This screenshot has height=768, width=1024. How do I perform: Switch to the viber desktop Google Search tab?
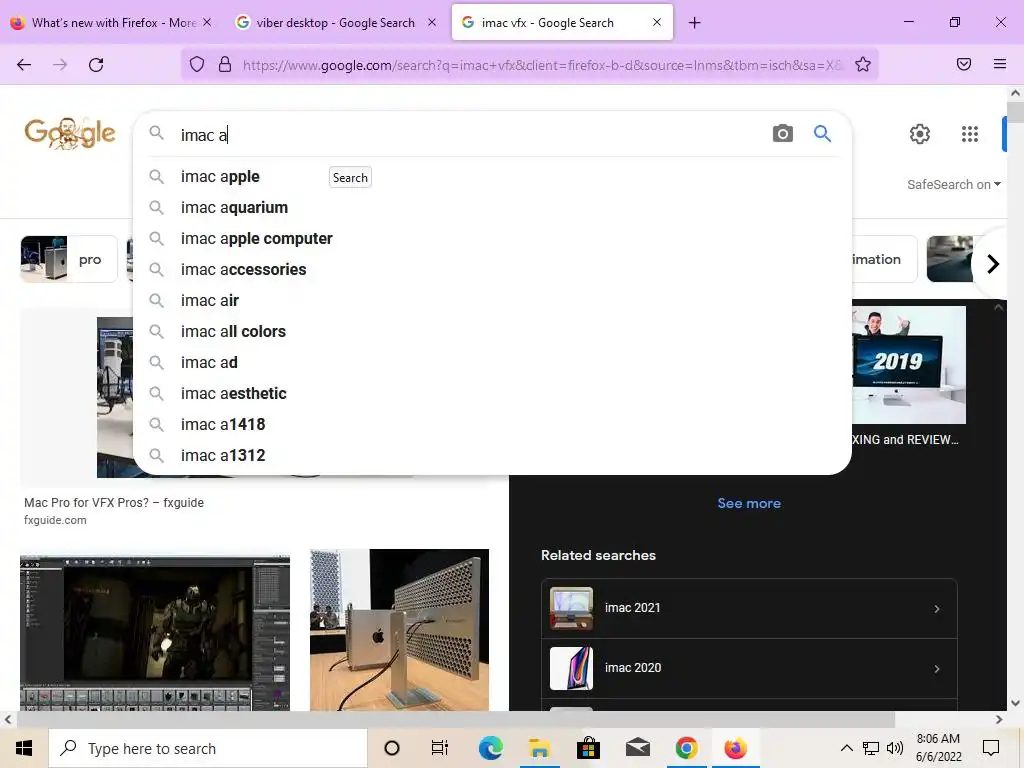pyautogui.click(x=336, y=23)
